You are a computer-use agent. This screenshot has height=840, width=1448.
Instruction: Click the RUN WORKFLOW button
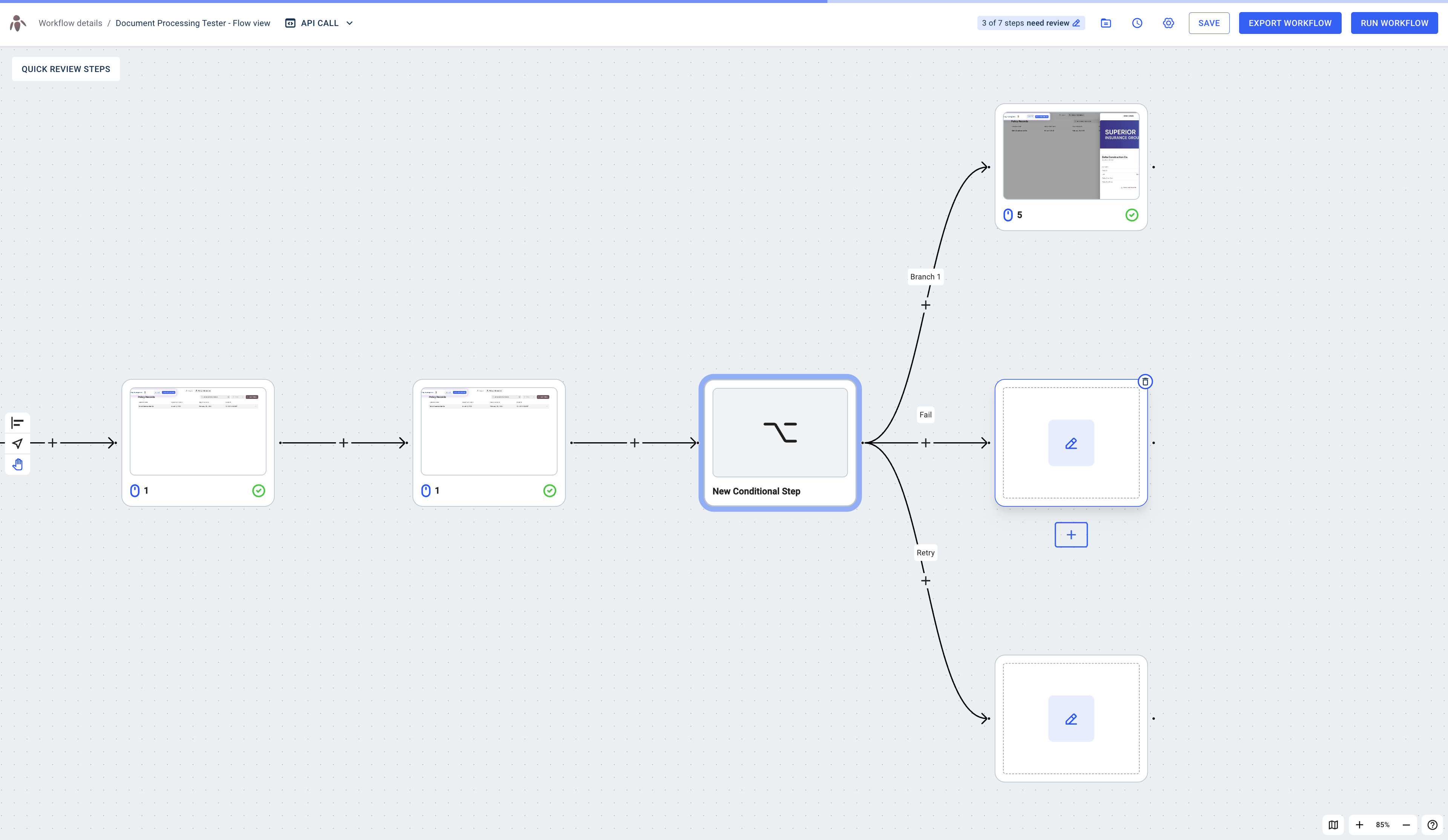click(1394, 23)
